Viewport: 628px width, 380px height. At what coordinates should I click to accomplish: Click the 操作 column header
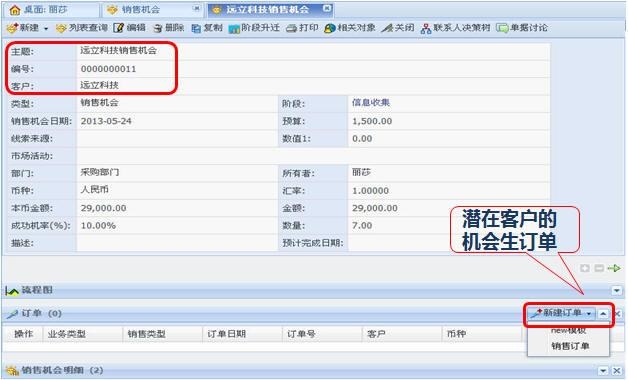[24, 334]
